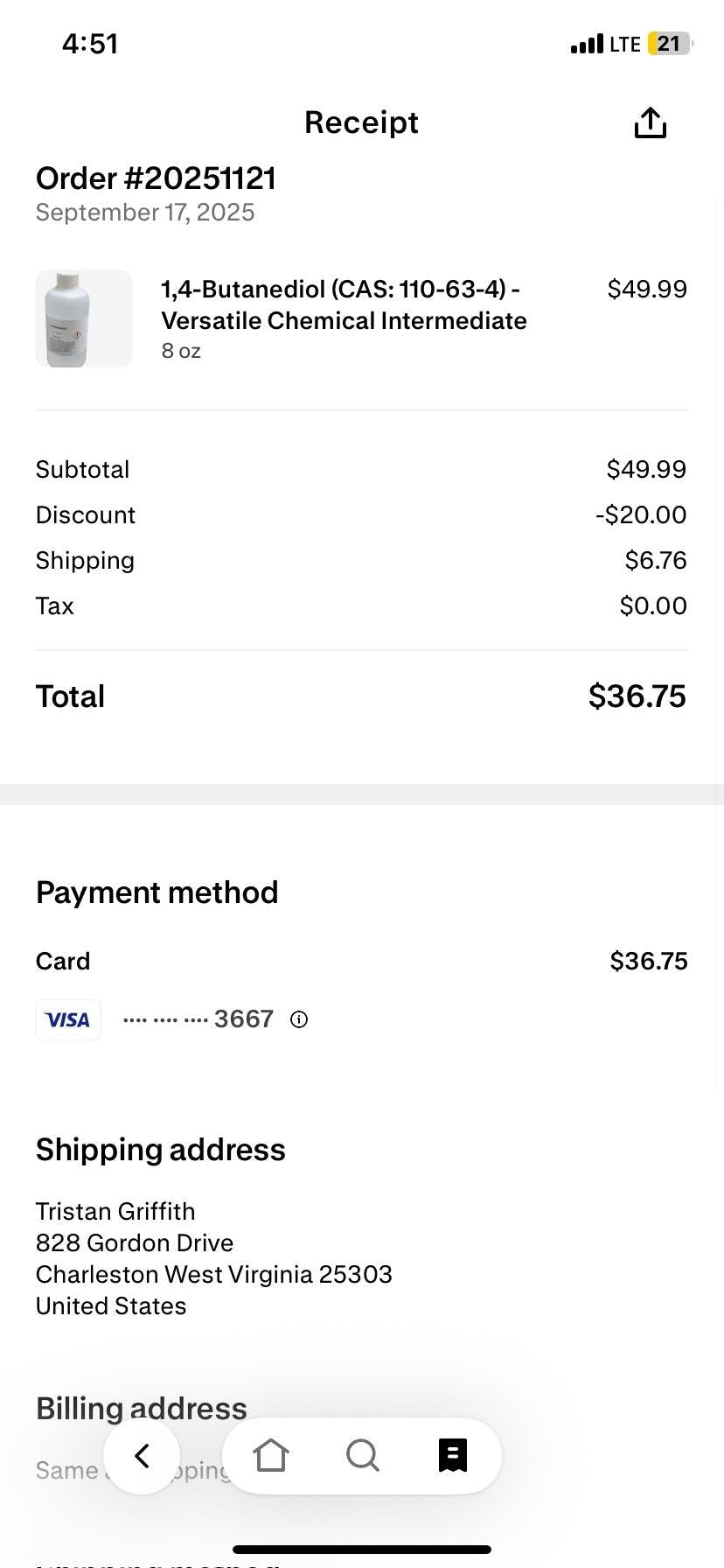
Task: Tap the battery indicator in status bar
Action: pyautogui.click(x=669, y=44)
